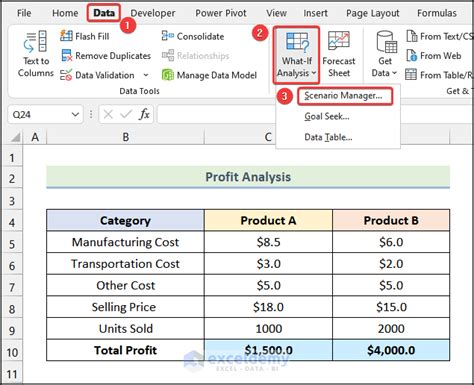474x385 pixels.
Task: Select the Transportation Cost cell
Action: 125,264
